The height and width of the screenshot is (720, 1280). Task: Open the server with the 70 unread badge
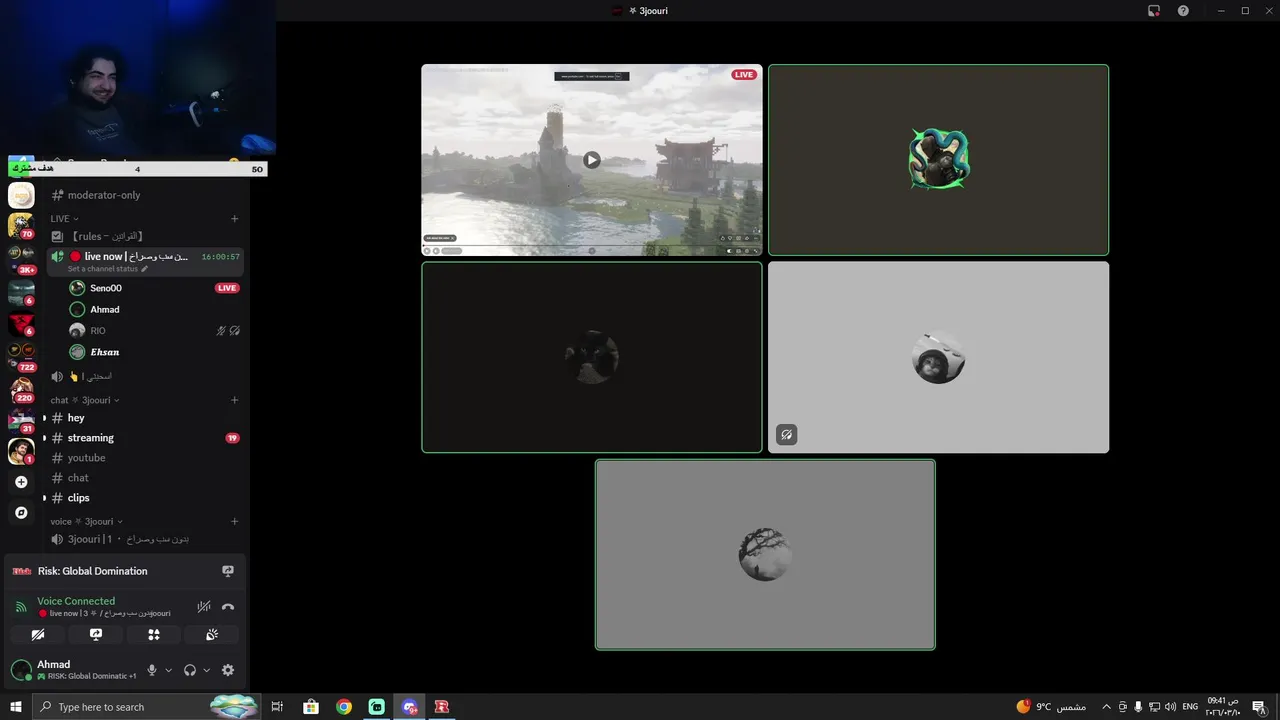tap(21, 225)
